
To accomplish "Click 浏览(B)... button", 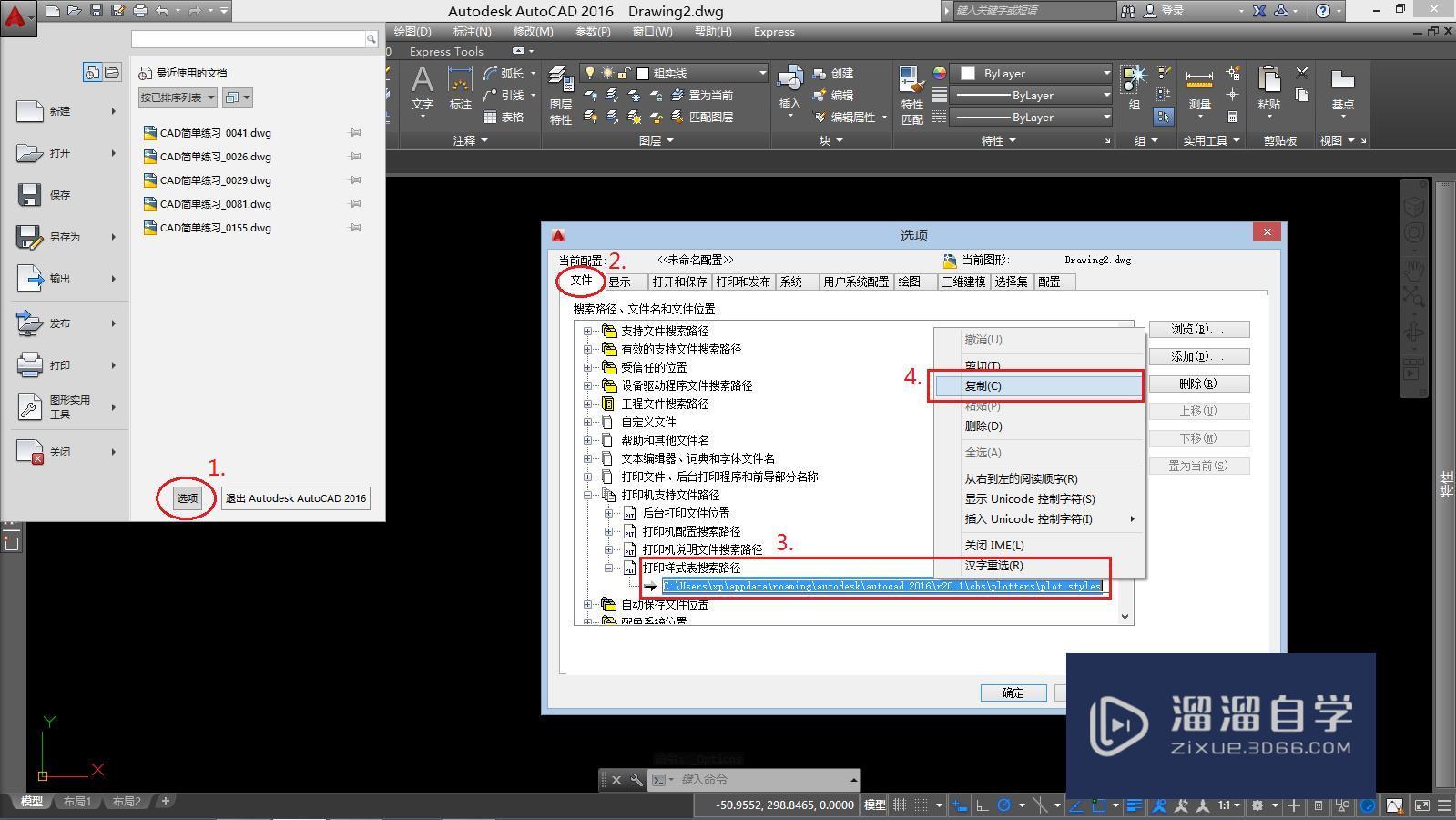I will pos(1198,329).
